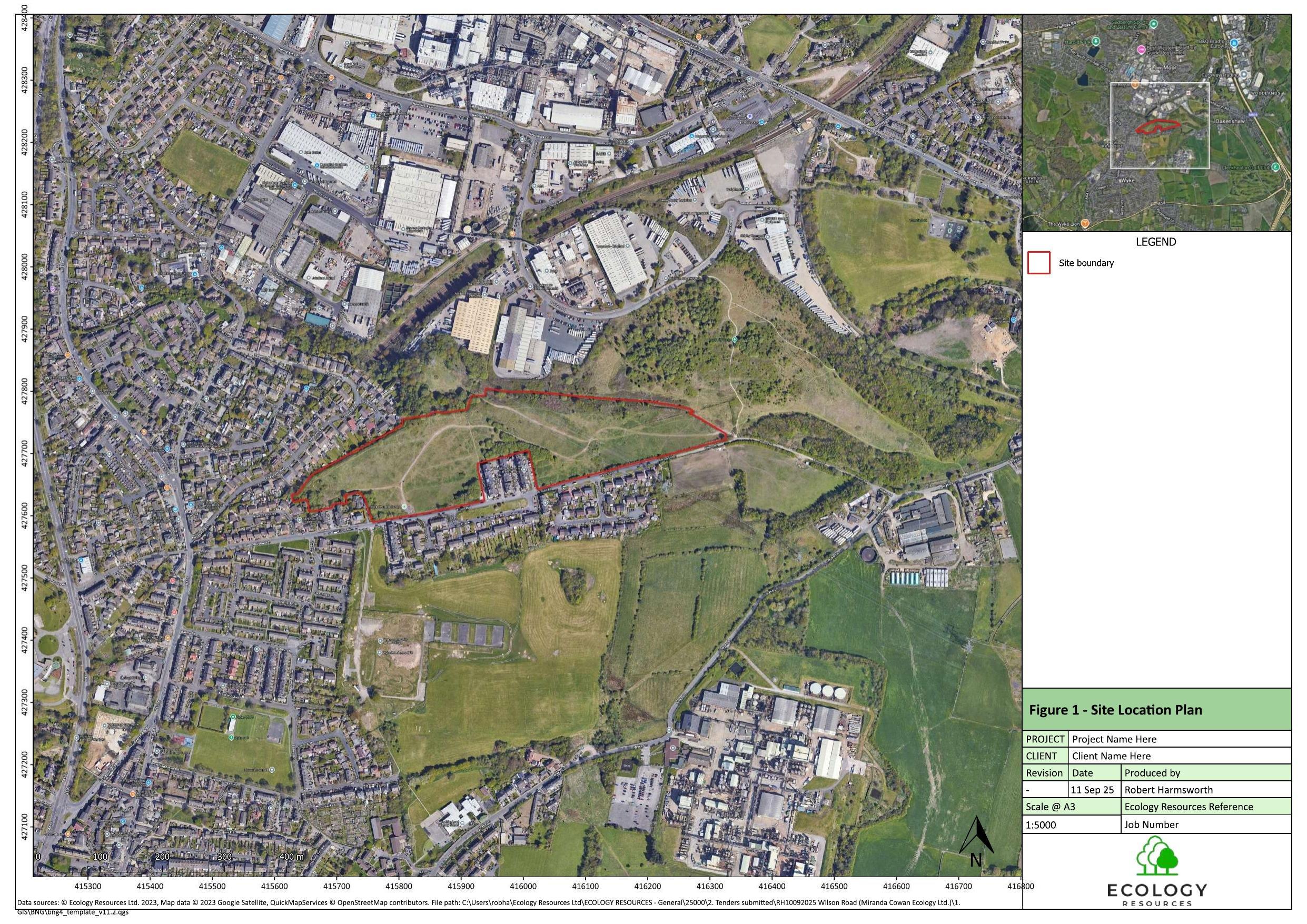Click the 400 m scale bar label
This screenshot has width=1307, height=924.
[291, 857]
